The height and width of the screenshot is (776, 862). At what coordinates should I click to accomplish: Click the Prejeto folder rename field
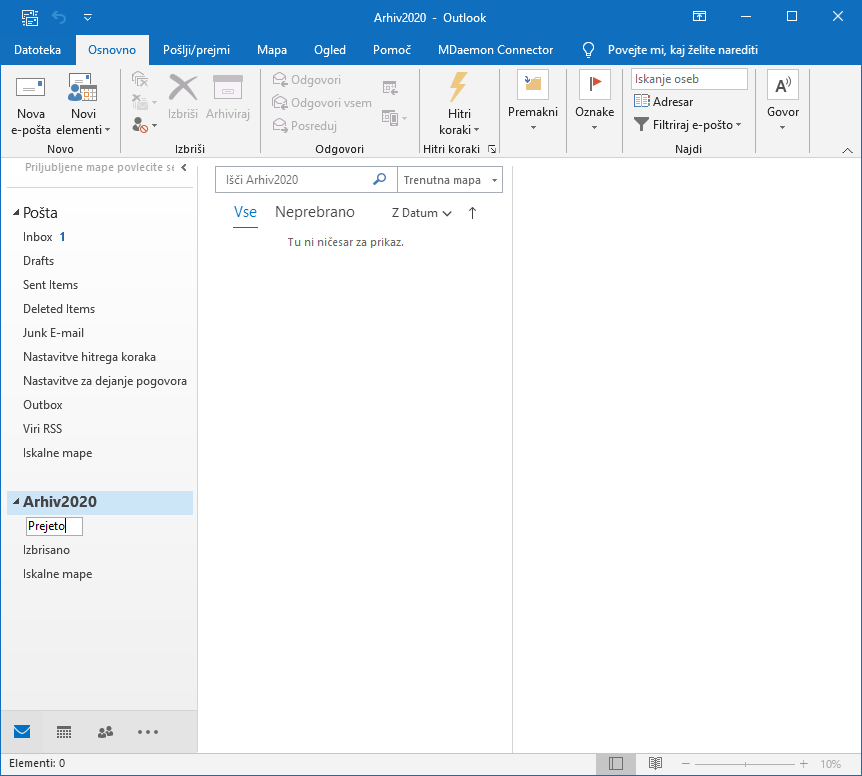[54, 526]
